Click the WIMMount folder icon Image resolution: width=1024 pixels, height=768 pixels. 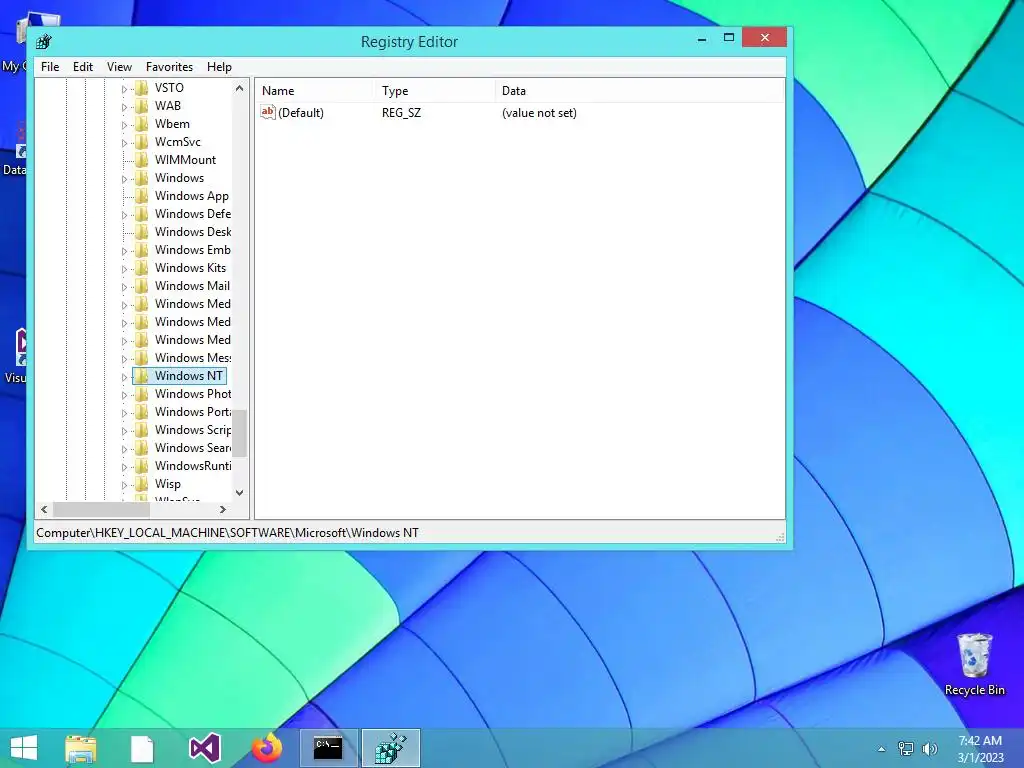tap(142, 159)
